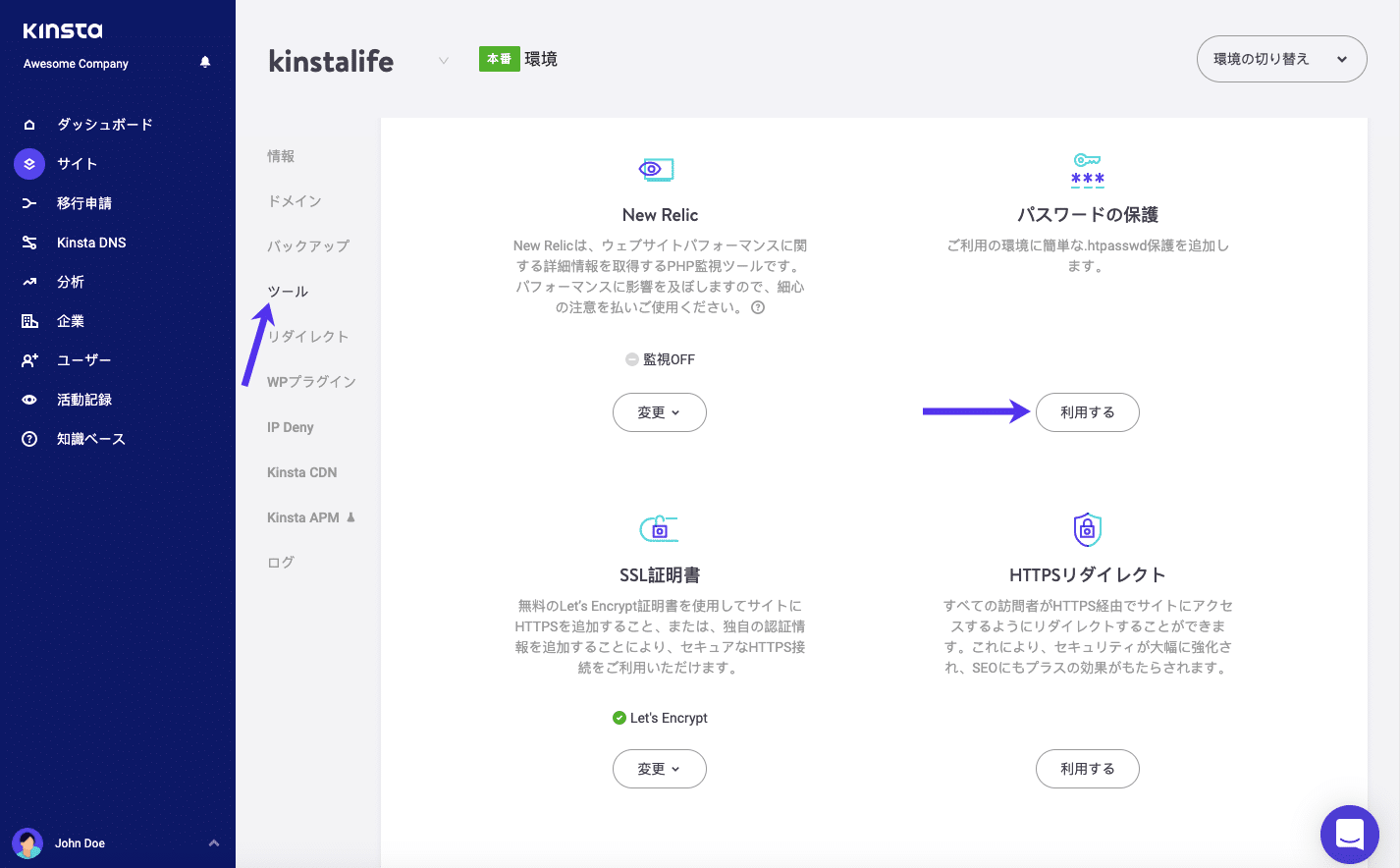Click 利用する for パスワードの保護
The width and height of the screenshot is (1400, 868).
[x=1087, y=412]
